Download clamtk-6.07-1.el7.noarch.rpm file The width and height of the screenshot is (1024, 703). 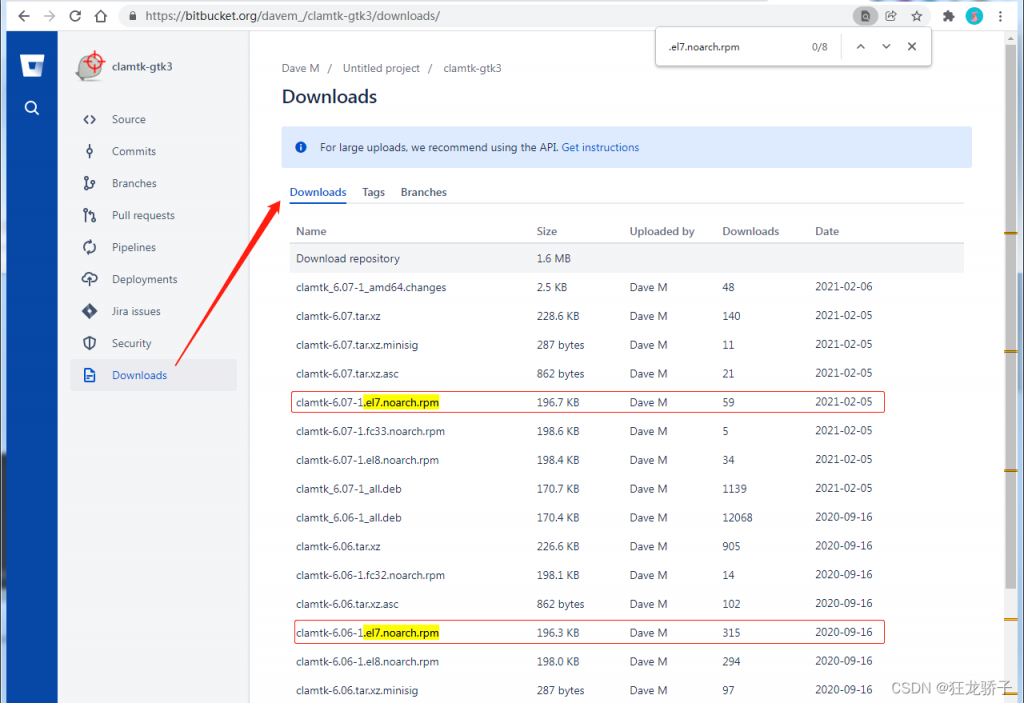point(367,403)
